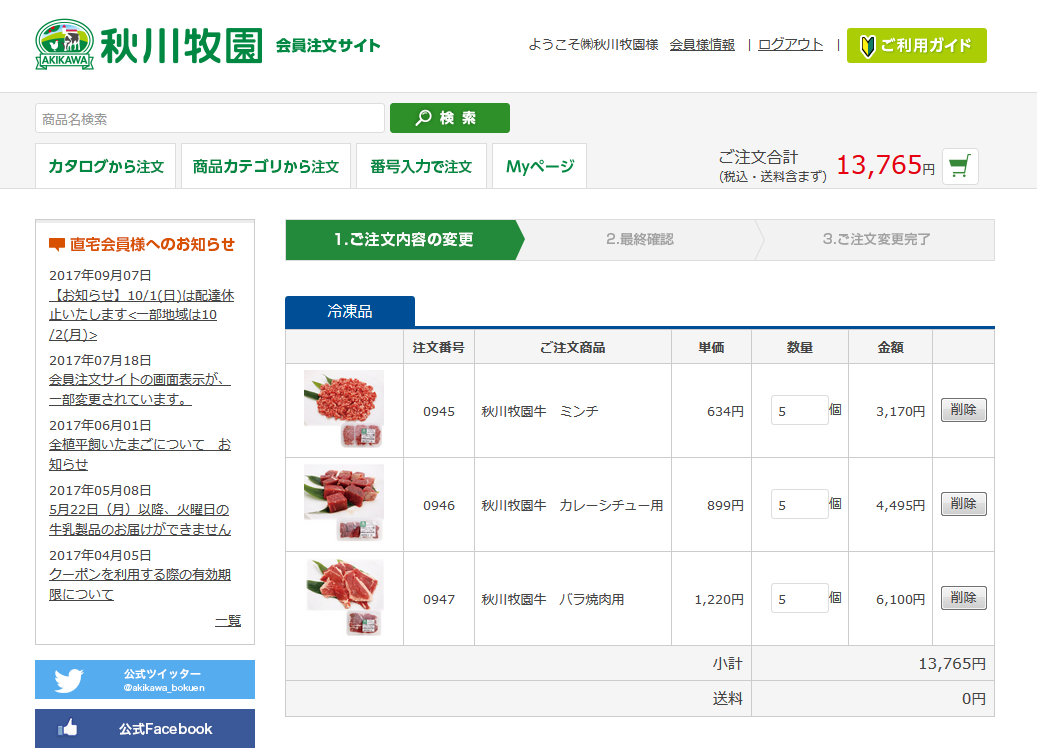Click the green 検索 search button

coord(450,118)
